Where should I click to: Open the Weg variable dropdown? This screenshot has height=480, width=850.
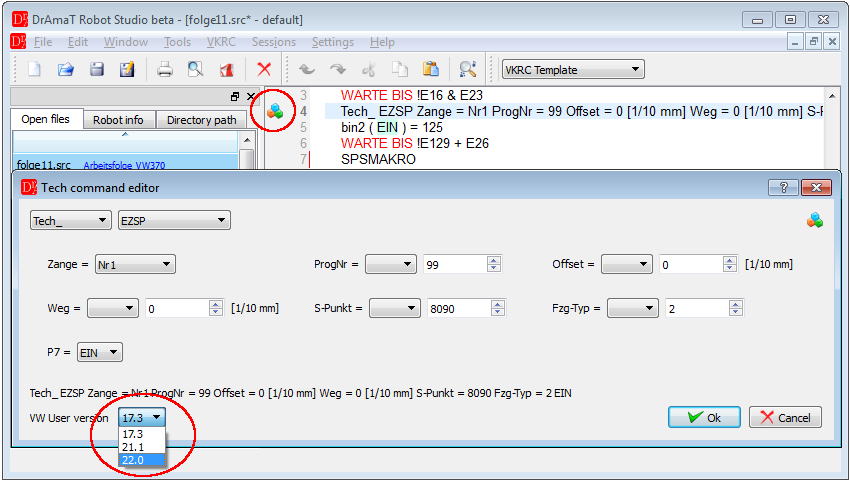(x=113, y=309)
